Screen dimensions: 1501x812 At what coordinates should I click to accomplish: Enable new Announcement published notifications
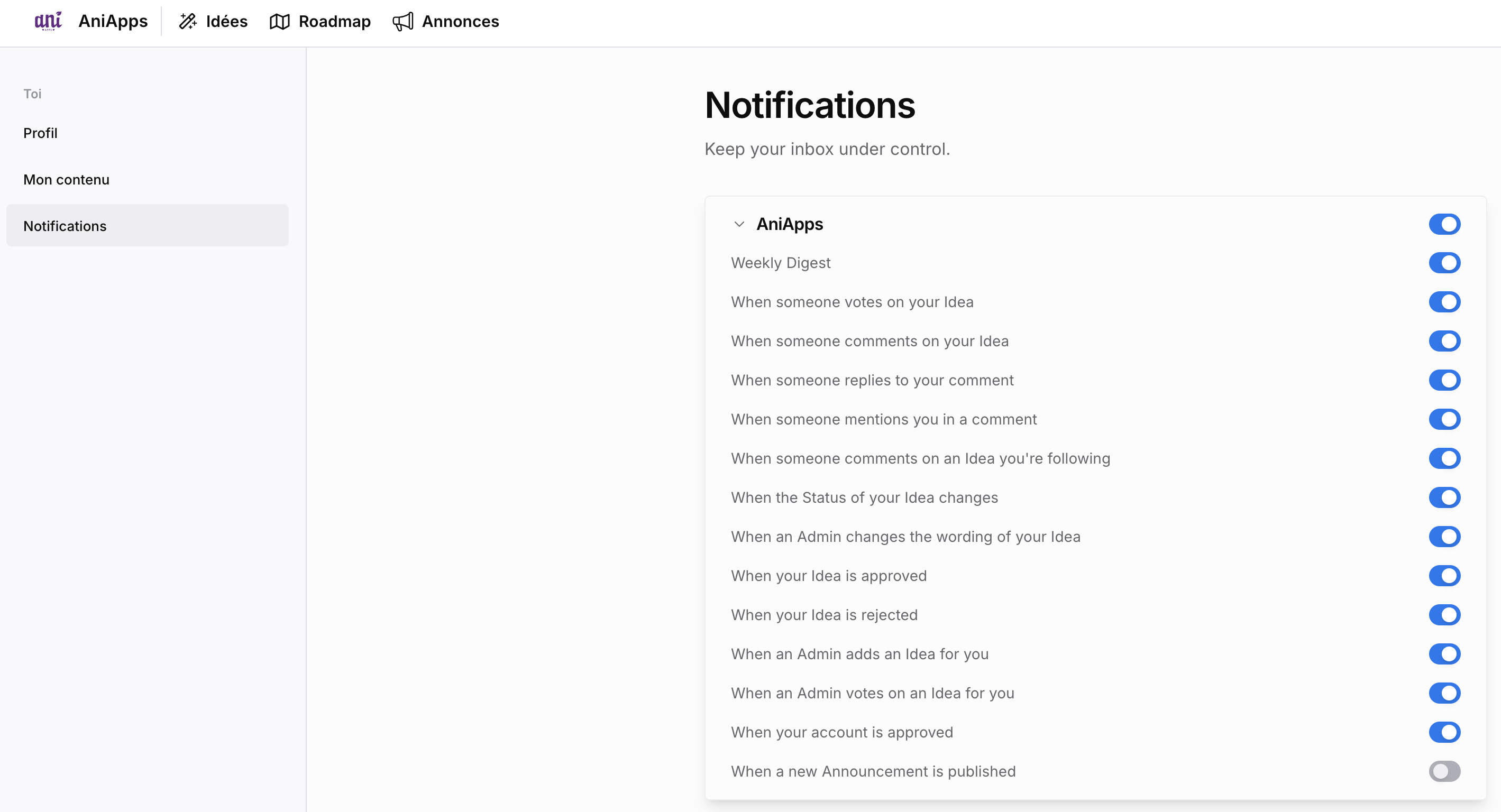pos(1444,771)
